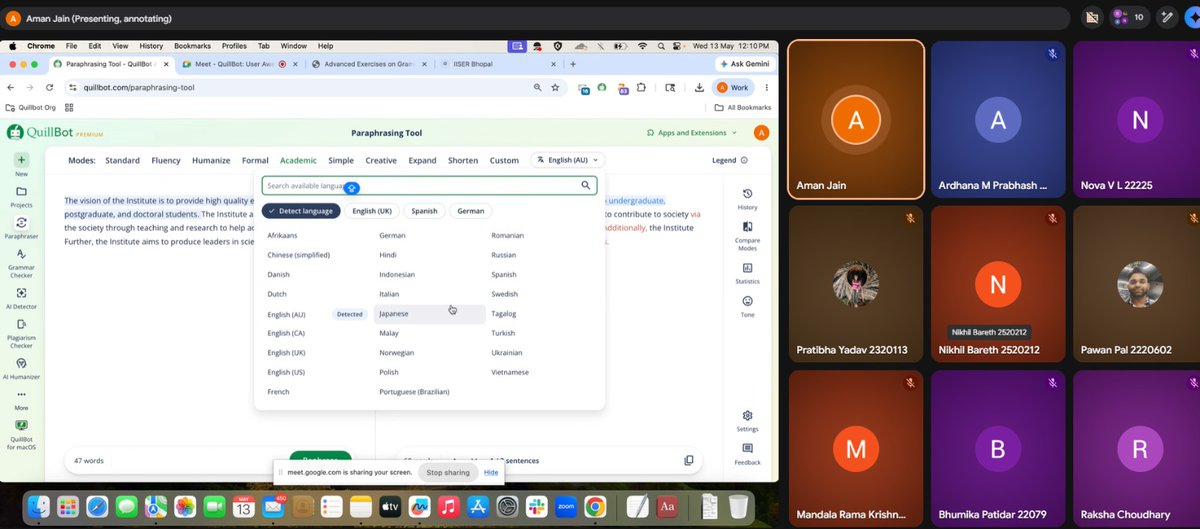Select English (US) from language list
The height and width of the screenshot is (529, 1200).
click(x=286, y=372)
